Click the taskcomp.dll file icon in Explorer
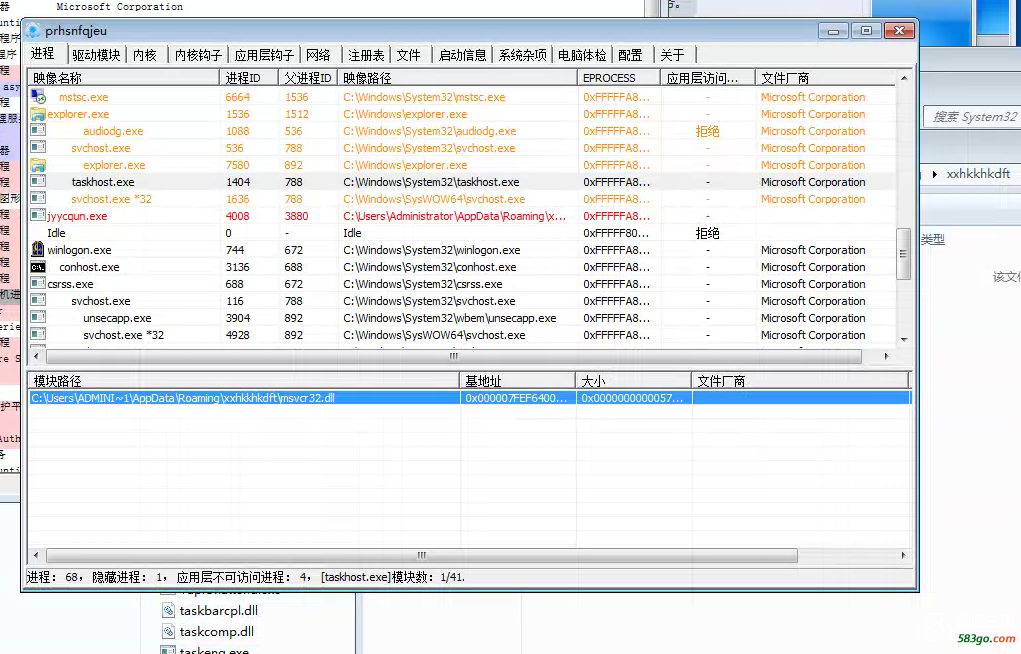Screen dimensions: 1021x654 (x=168, y=631)
